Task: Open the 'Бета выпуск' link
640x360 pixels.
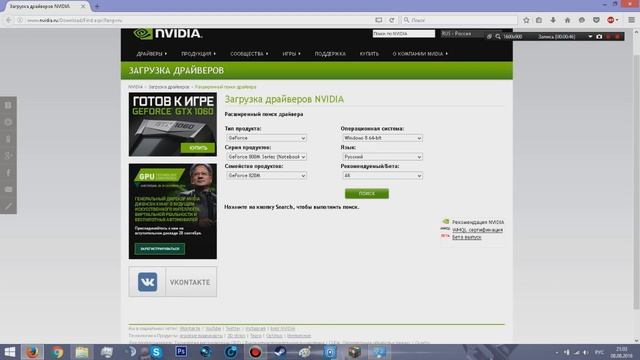Action: tap(467, 237)
